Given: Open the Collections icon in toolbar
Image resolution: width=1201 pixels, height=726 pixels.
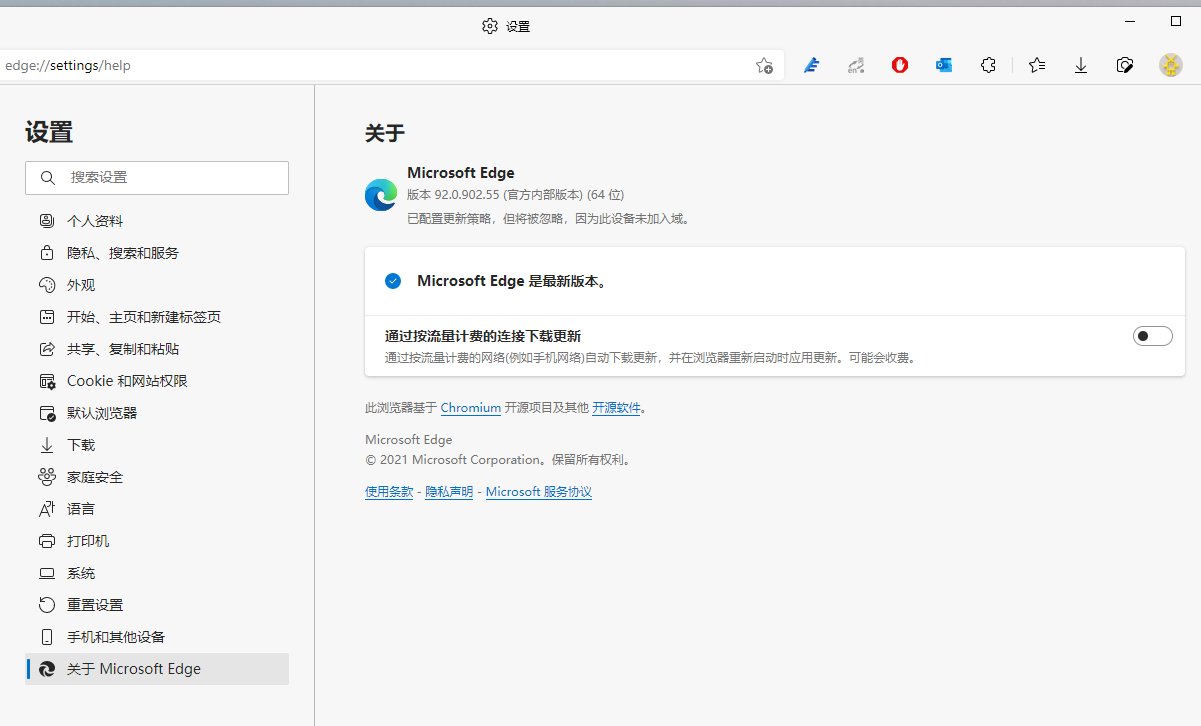Looking at the screenshot, I should pyautogui.click(x=1125, y=66).
